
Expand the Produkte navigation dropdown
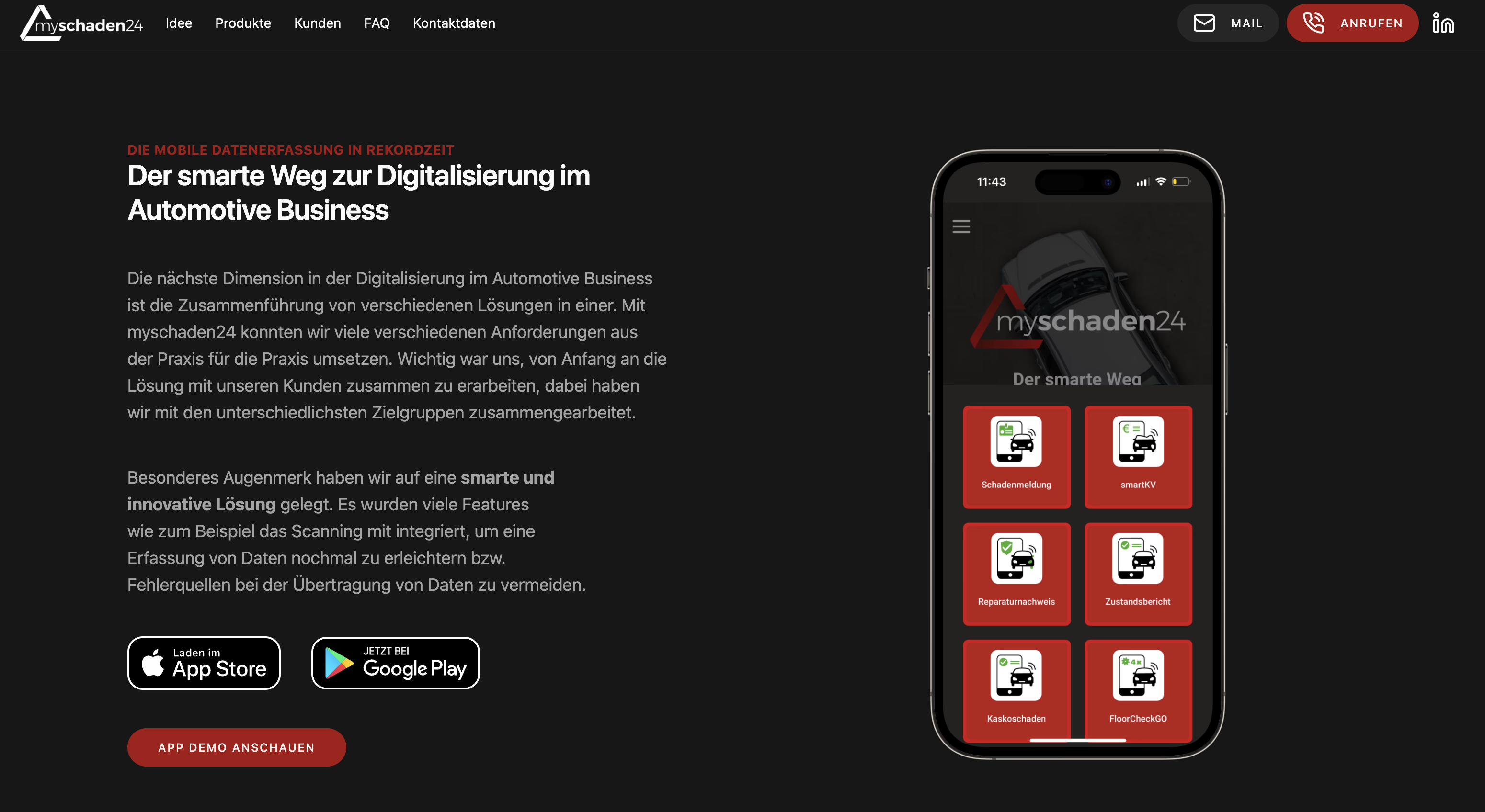click(243, 22)
